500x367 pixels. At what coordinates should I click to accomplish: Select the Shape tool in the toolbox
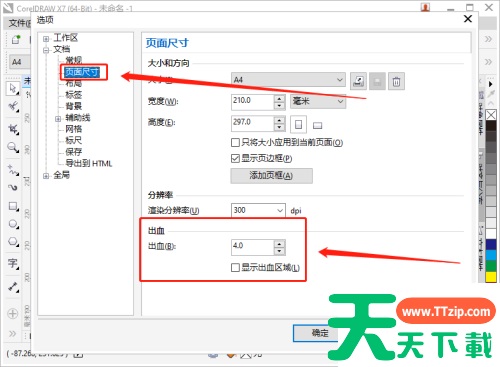pyautogui.click(x=13, y=107)
